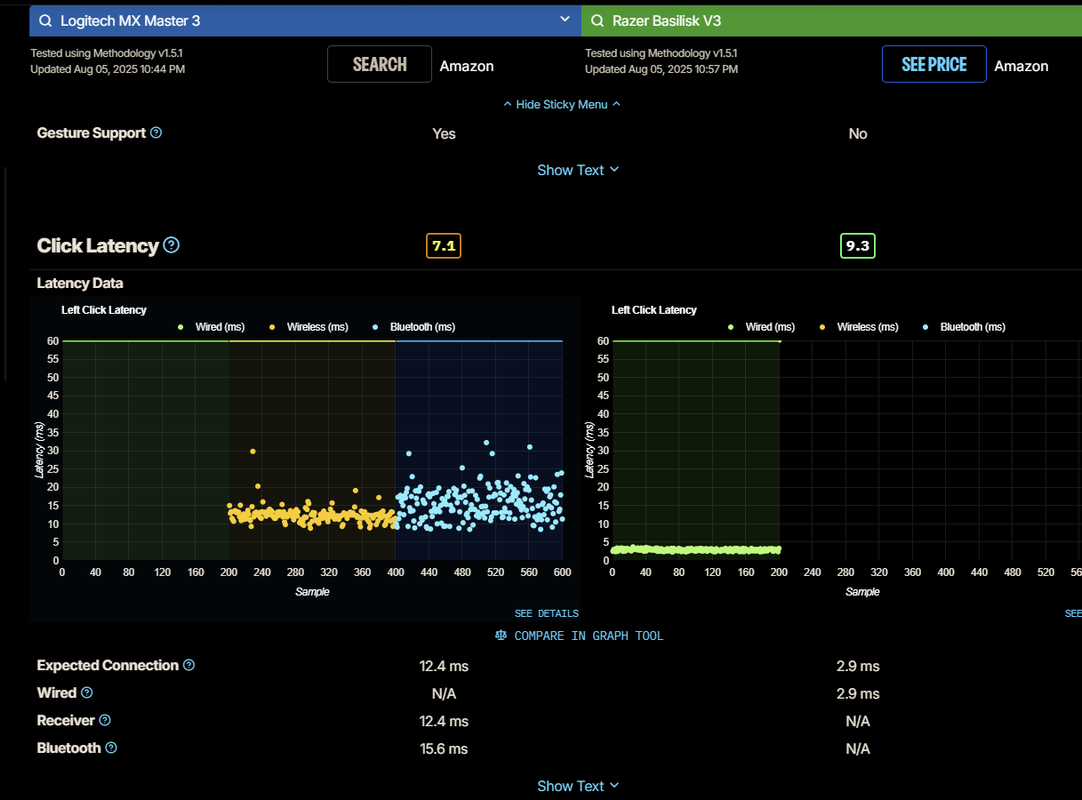Click the Gesture Support Yes value
The width and height of the screenshot is (1082, 800).
[444, 134]
